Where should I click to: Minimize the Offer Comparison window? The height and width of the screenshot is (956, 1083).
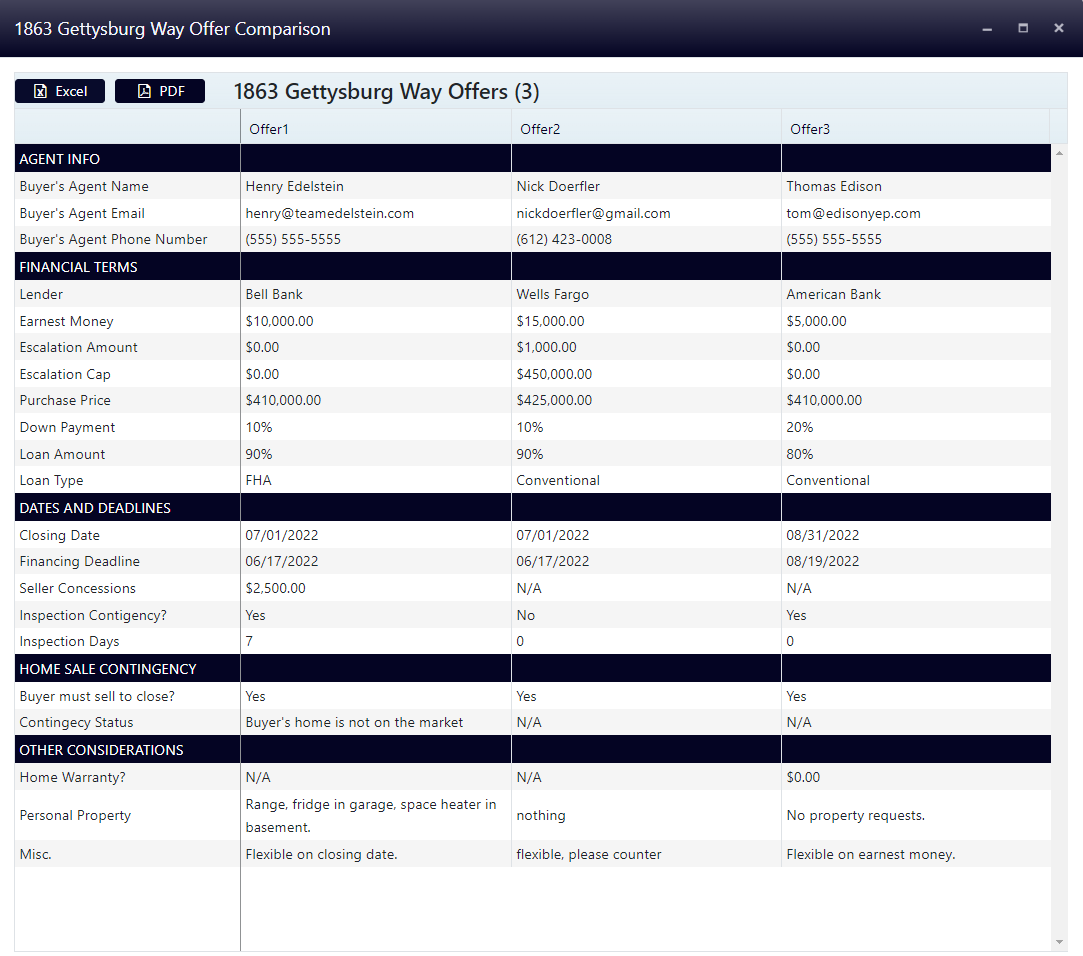point(987,29)
